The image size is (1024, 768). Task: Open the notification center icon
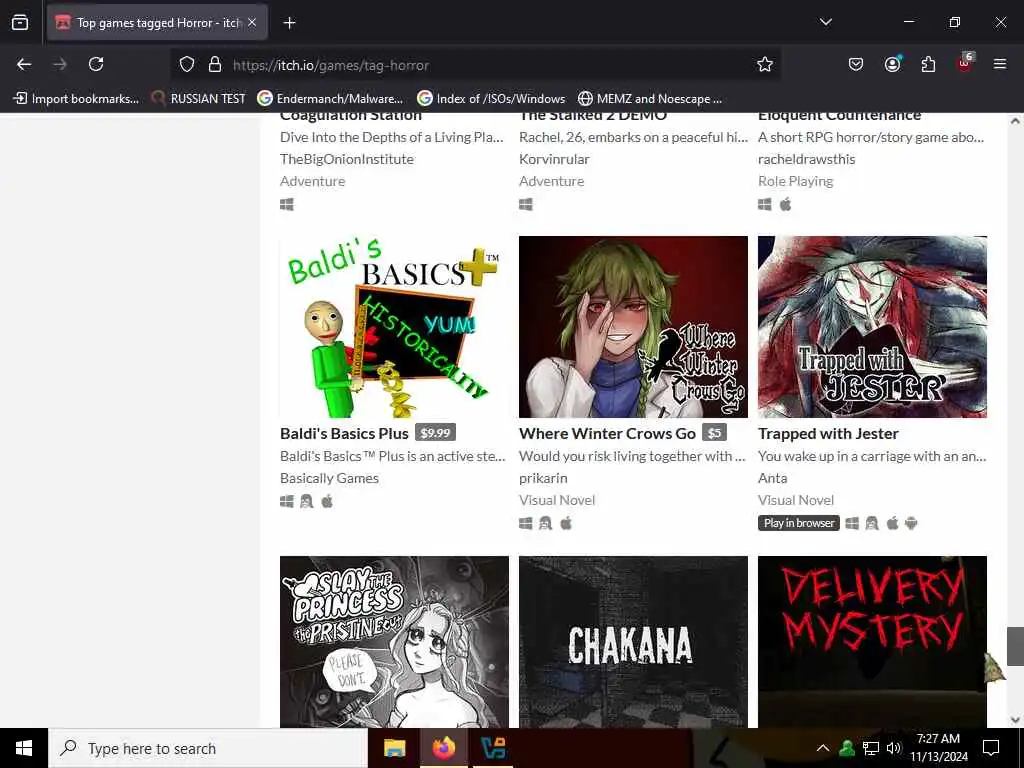point(991,748)
